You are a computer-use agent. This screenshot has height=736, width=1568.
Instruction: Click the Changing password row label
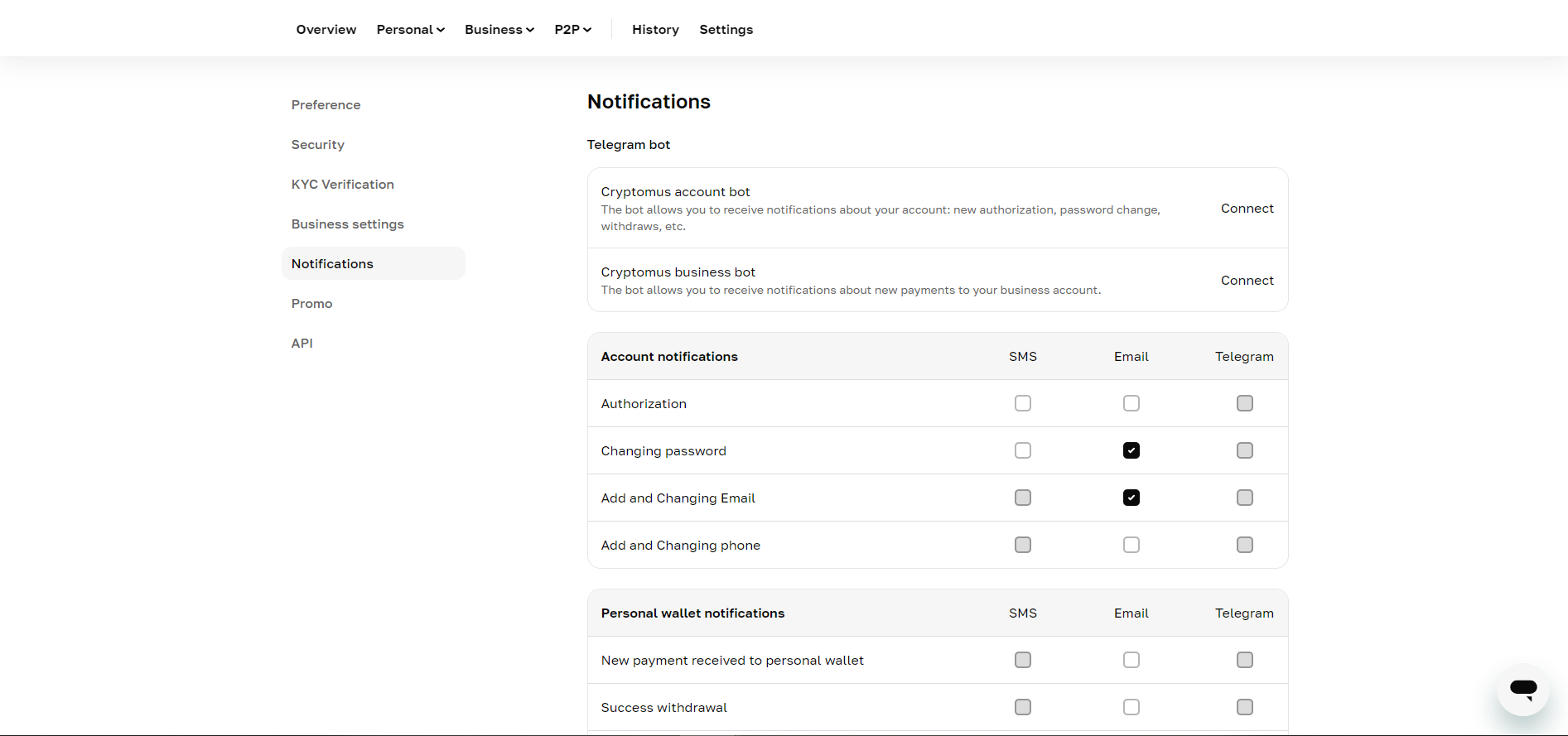pos(663,451)
